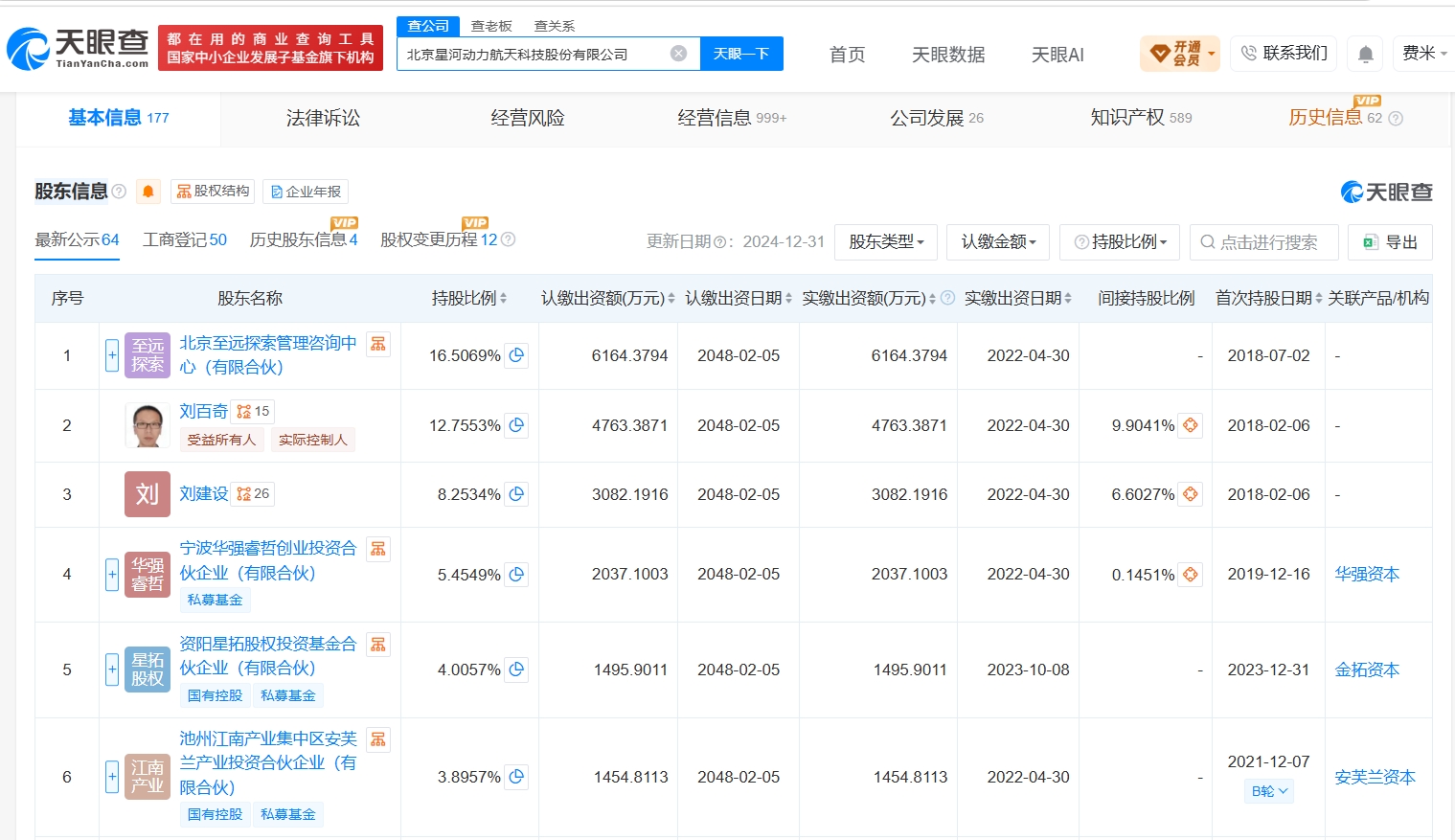Click 刘百奇 profile photo
This screenshot has width=1455, height=840.
pos(148,425)
